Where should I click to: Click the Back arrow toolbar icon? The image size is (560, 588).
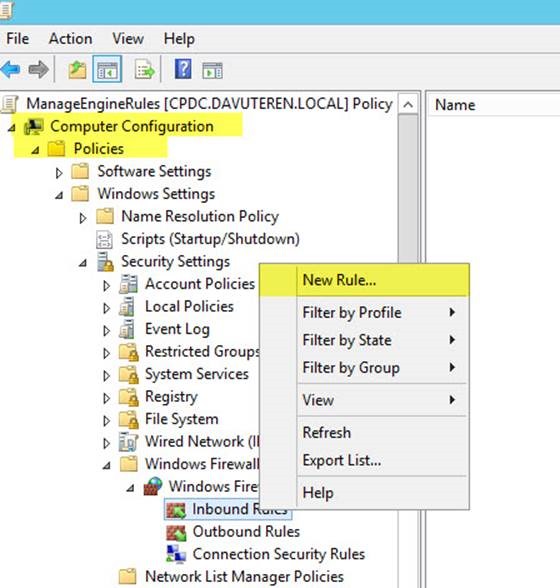point(10,69)
